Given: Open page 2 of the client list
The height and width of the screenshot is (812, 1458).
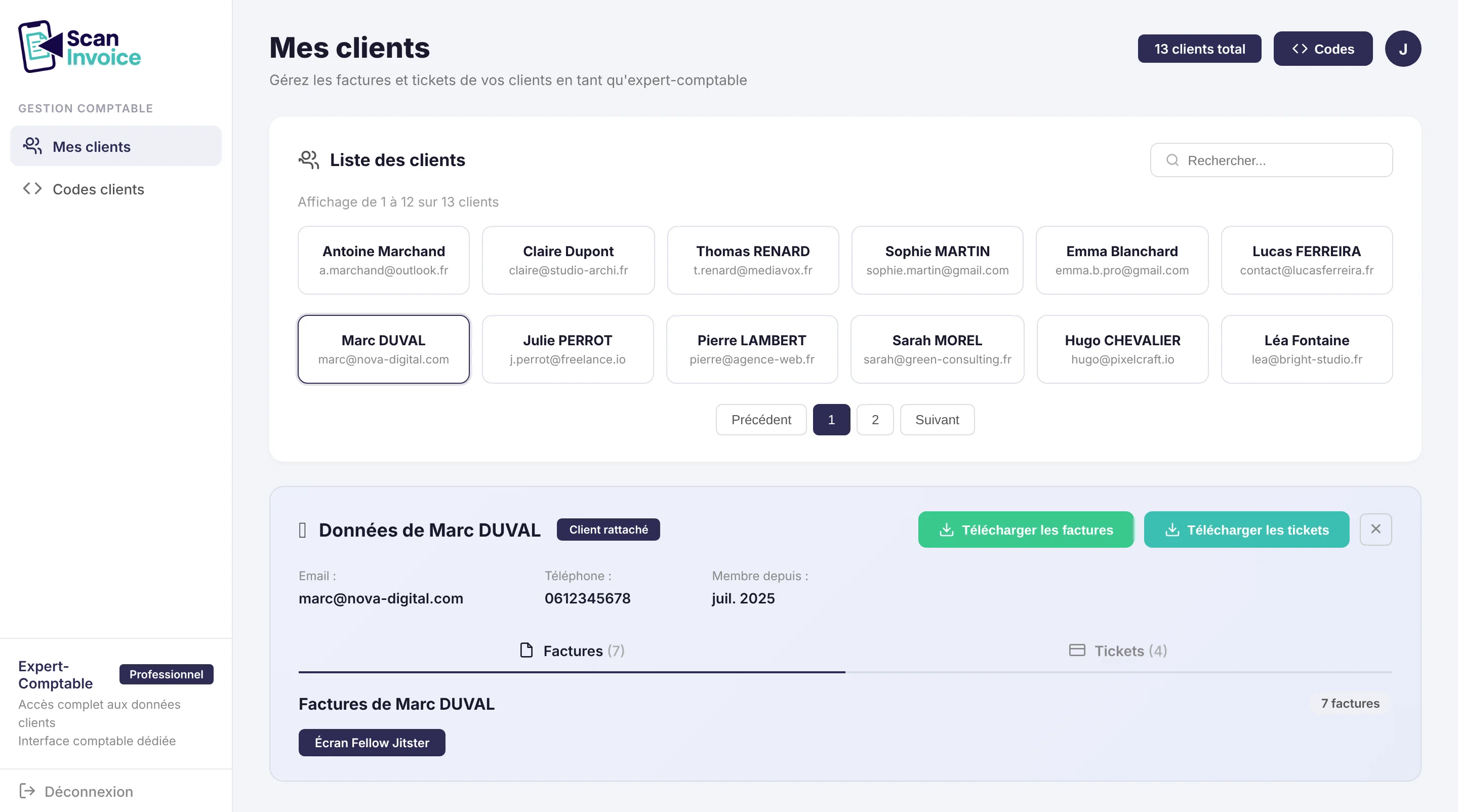Looking at the screenshot, I should tap(875, 419).
